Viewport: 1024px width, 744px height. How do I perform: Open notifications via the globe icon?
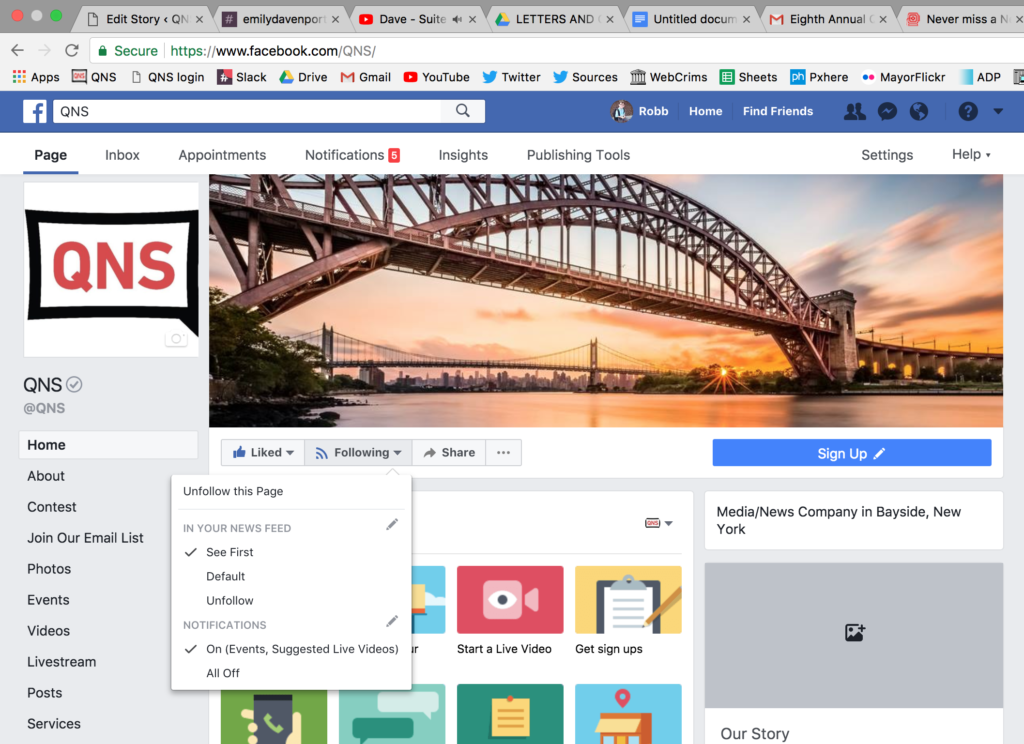(920, 111)
